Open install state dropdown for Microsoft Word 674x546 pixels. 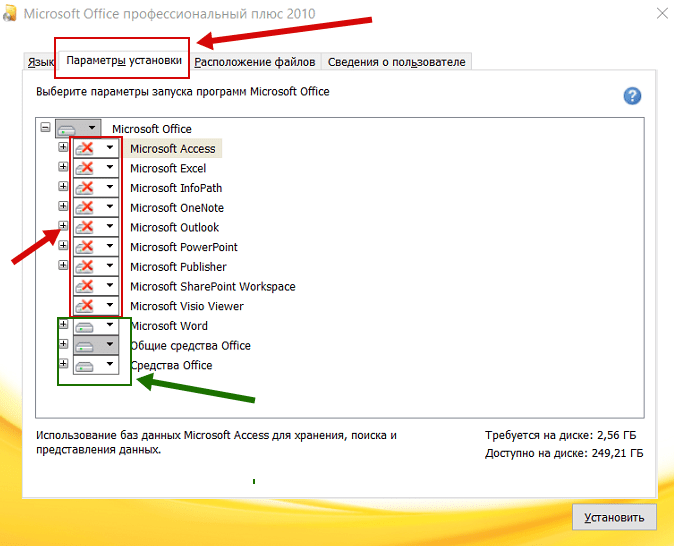coord(96,325)
